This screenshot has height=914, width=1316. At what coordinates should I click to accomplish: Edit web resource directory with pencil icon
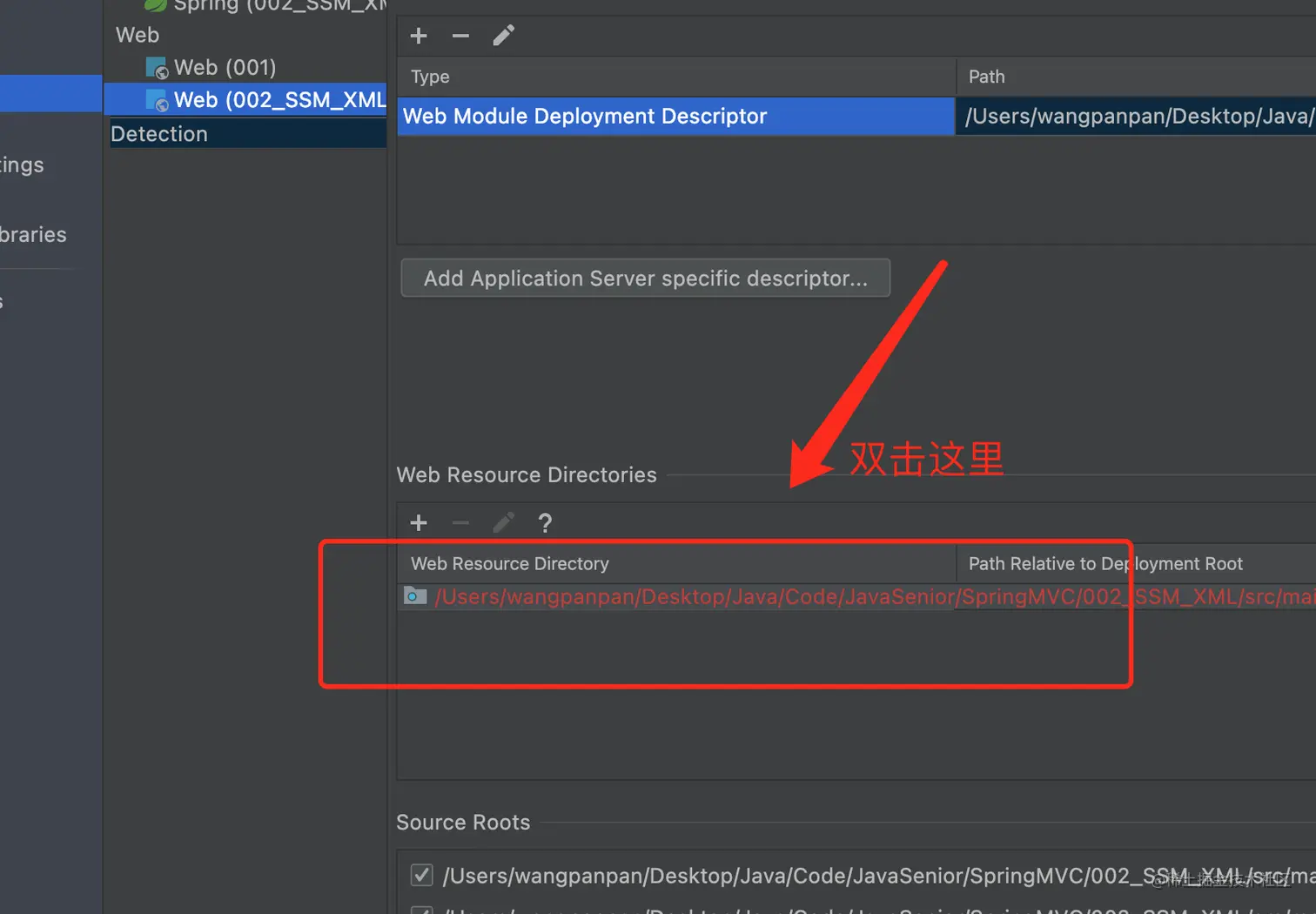coord(503,522)
